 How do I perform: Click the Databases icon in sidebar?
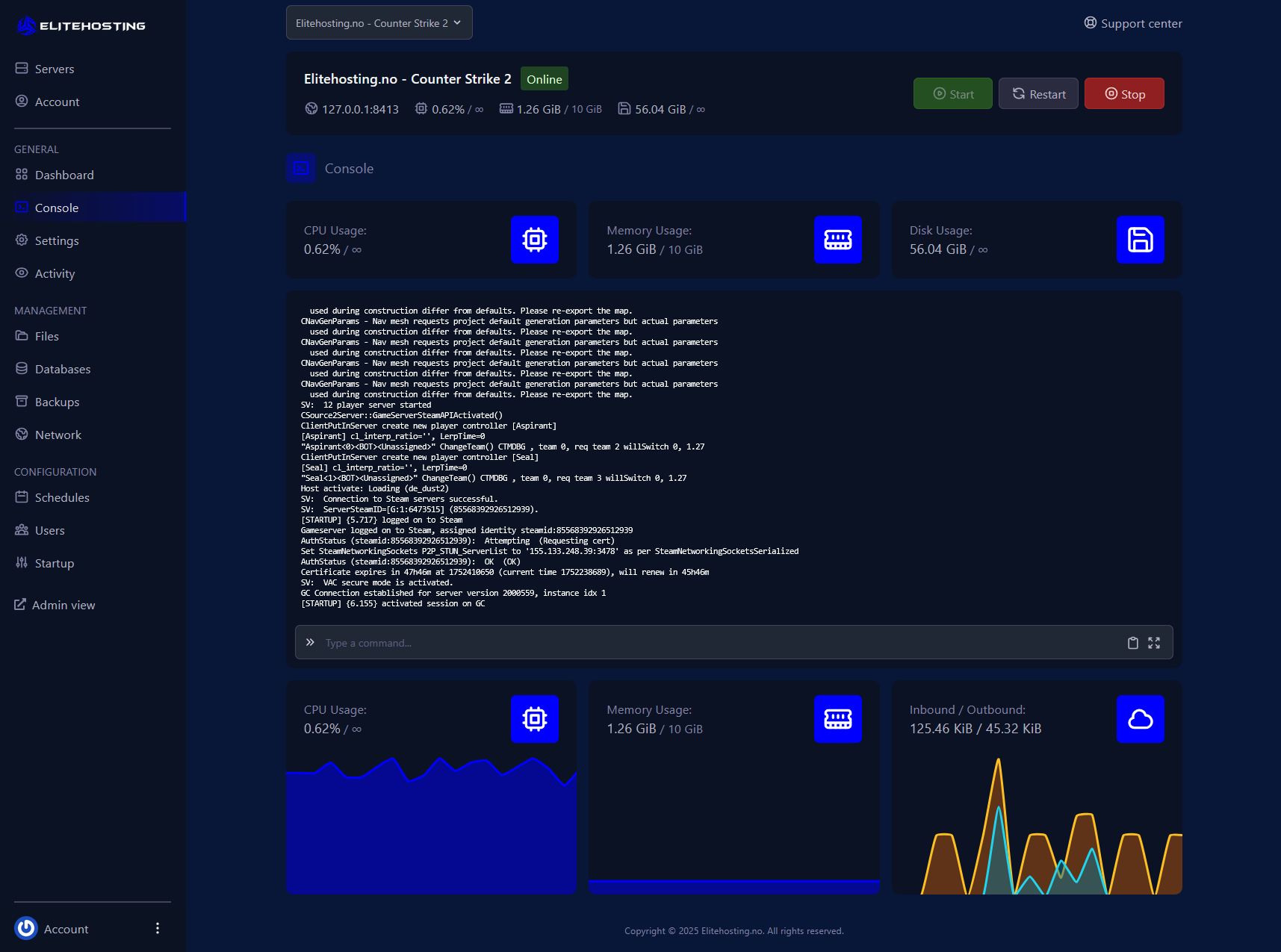(x=22, y=368)
